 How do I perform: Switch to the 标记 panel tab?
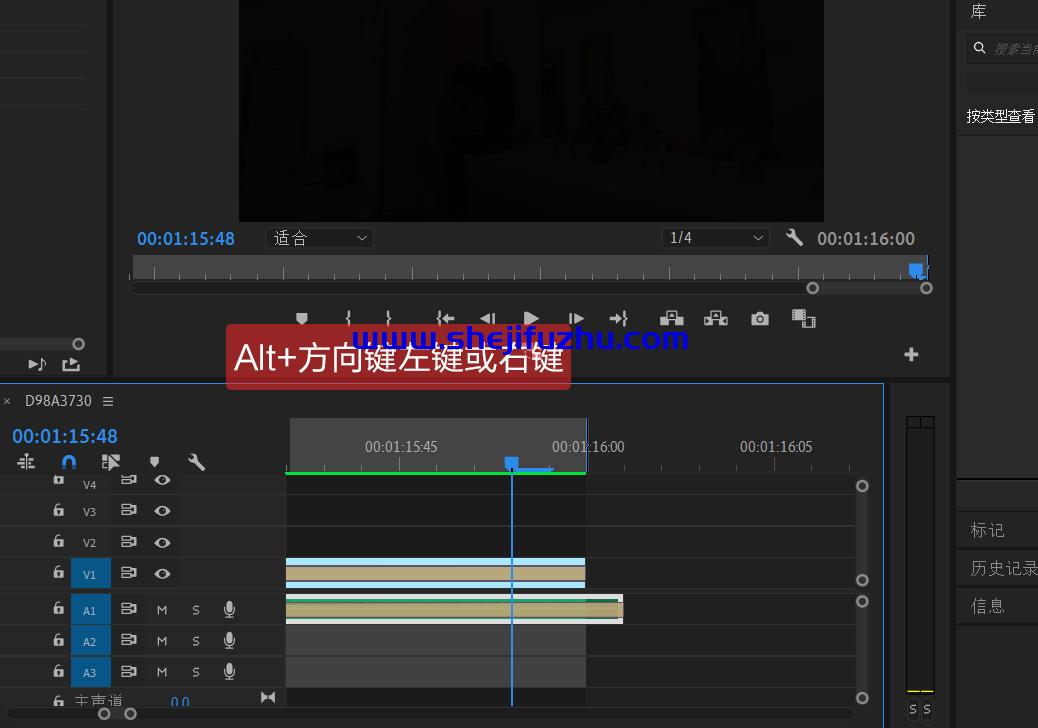987,530
